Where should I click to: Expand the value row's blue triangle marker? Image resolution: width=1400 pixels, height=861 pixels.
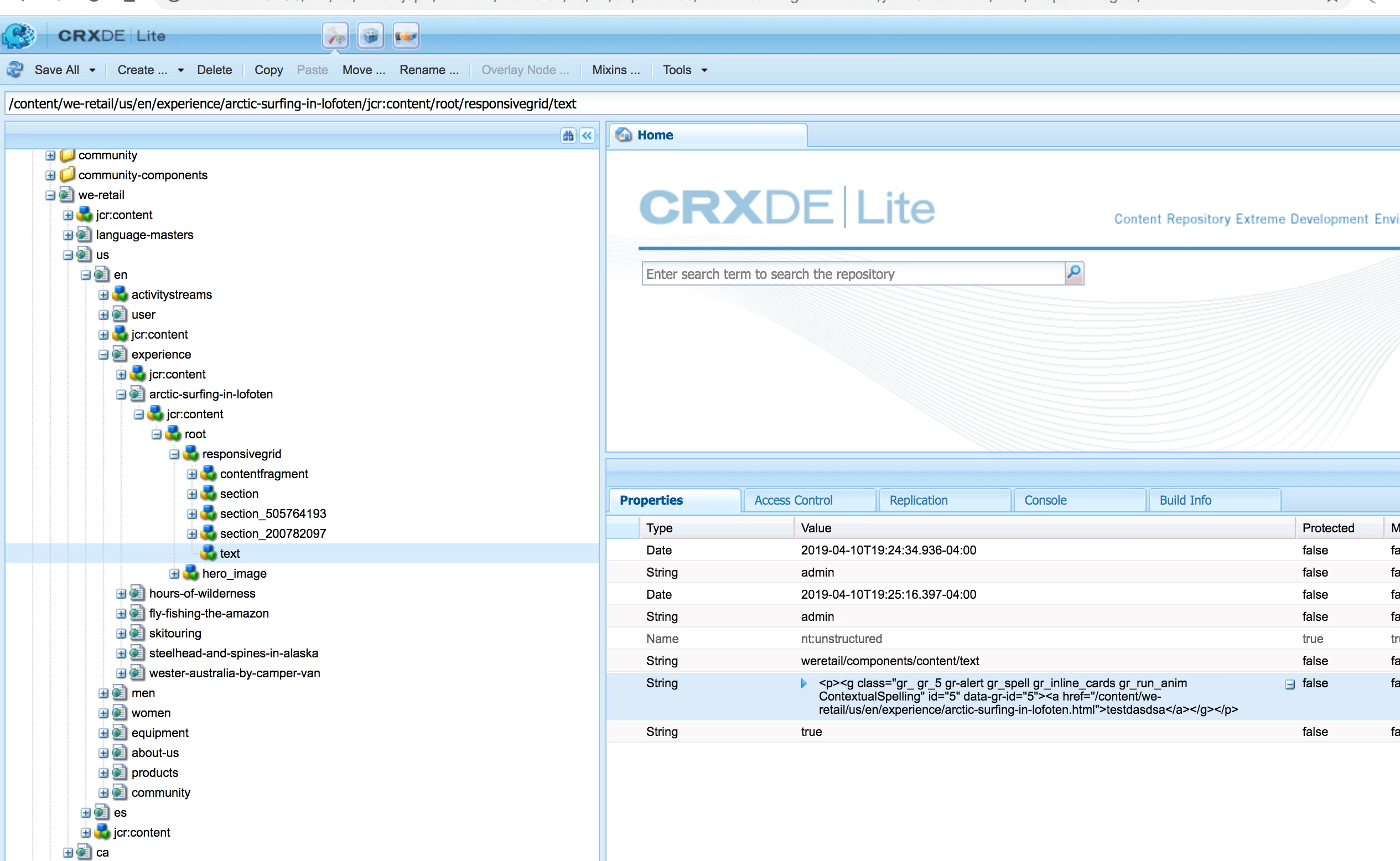coord(804,683)
